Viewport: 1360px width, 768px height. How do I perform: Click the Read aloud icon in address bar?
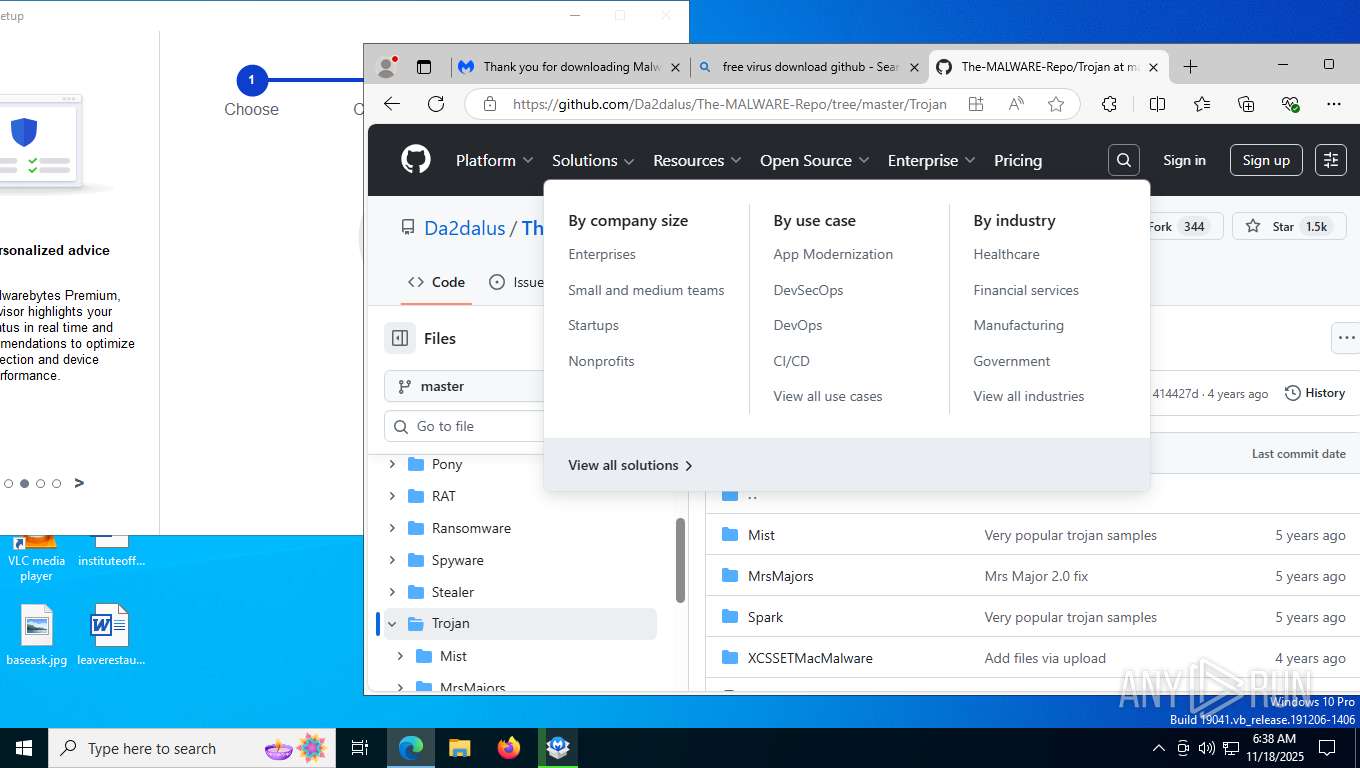(1016, 104)
